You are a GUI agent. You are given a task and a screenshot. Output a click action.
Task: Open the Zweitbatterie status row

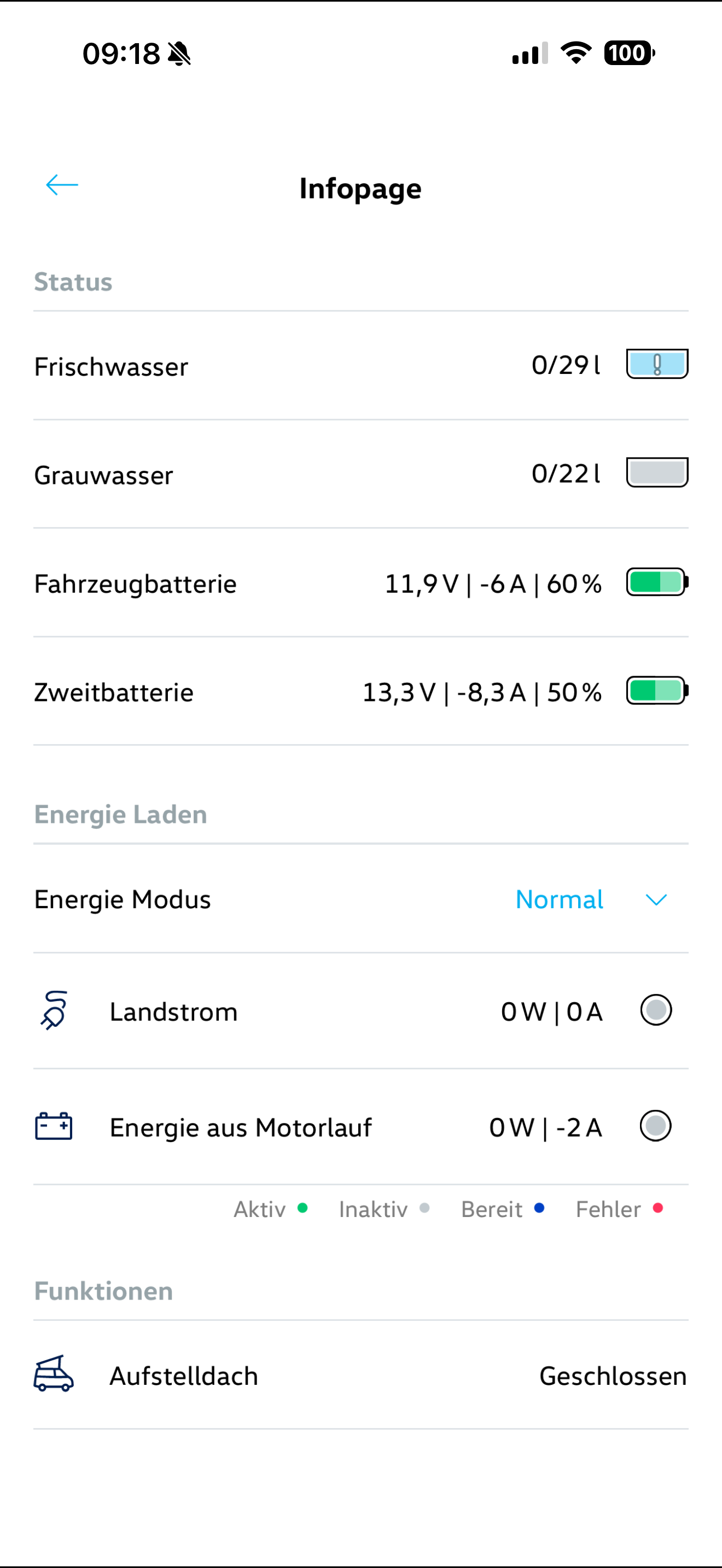coord(114,693)
